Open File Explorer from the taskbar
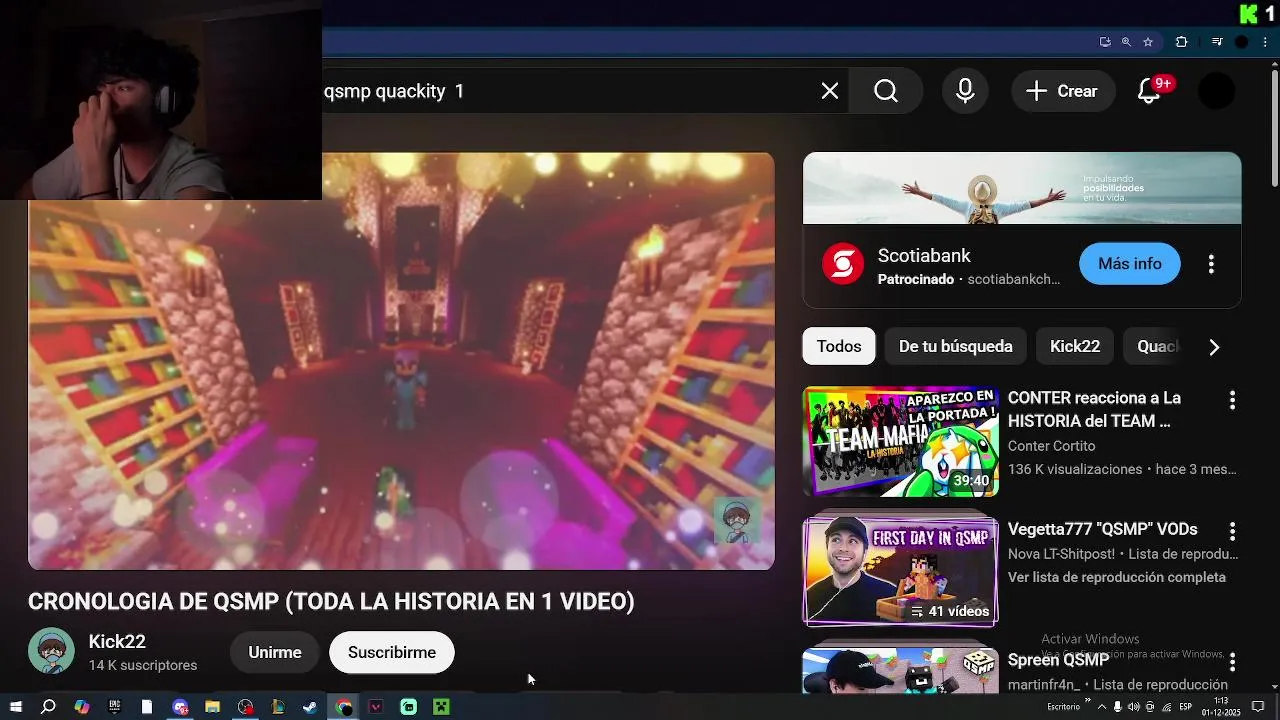Image resolution: width=1280 pixels, height=720 pixels. point(212,707)
